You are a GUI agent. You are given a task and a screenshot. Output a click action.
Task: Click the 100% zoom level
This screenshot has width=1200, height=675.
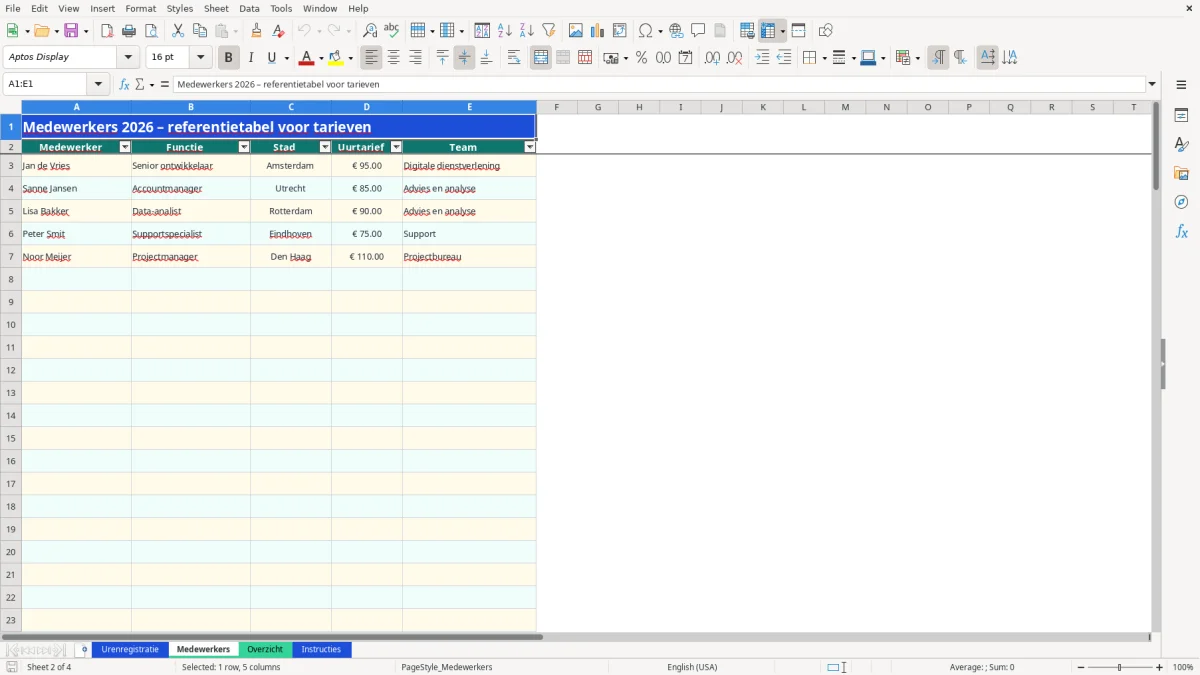click(1183, 667)
